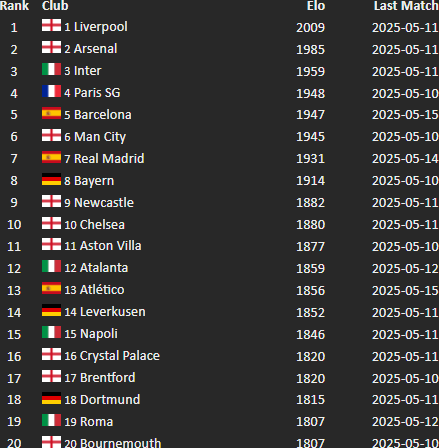Sort by the Club column header
This screenshot has width=439, height=448.
click(x=55, y=6)
